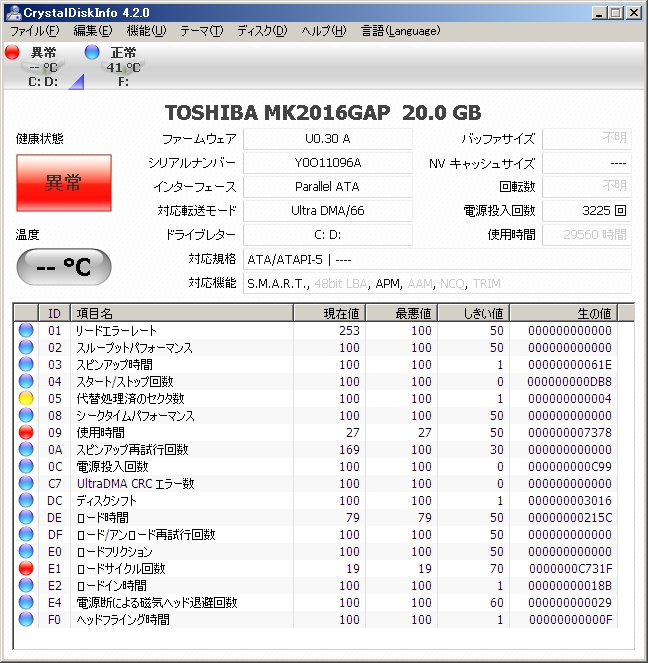
Task: Click blue status icon for ID C7
Action: [x=26, y=483]
